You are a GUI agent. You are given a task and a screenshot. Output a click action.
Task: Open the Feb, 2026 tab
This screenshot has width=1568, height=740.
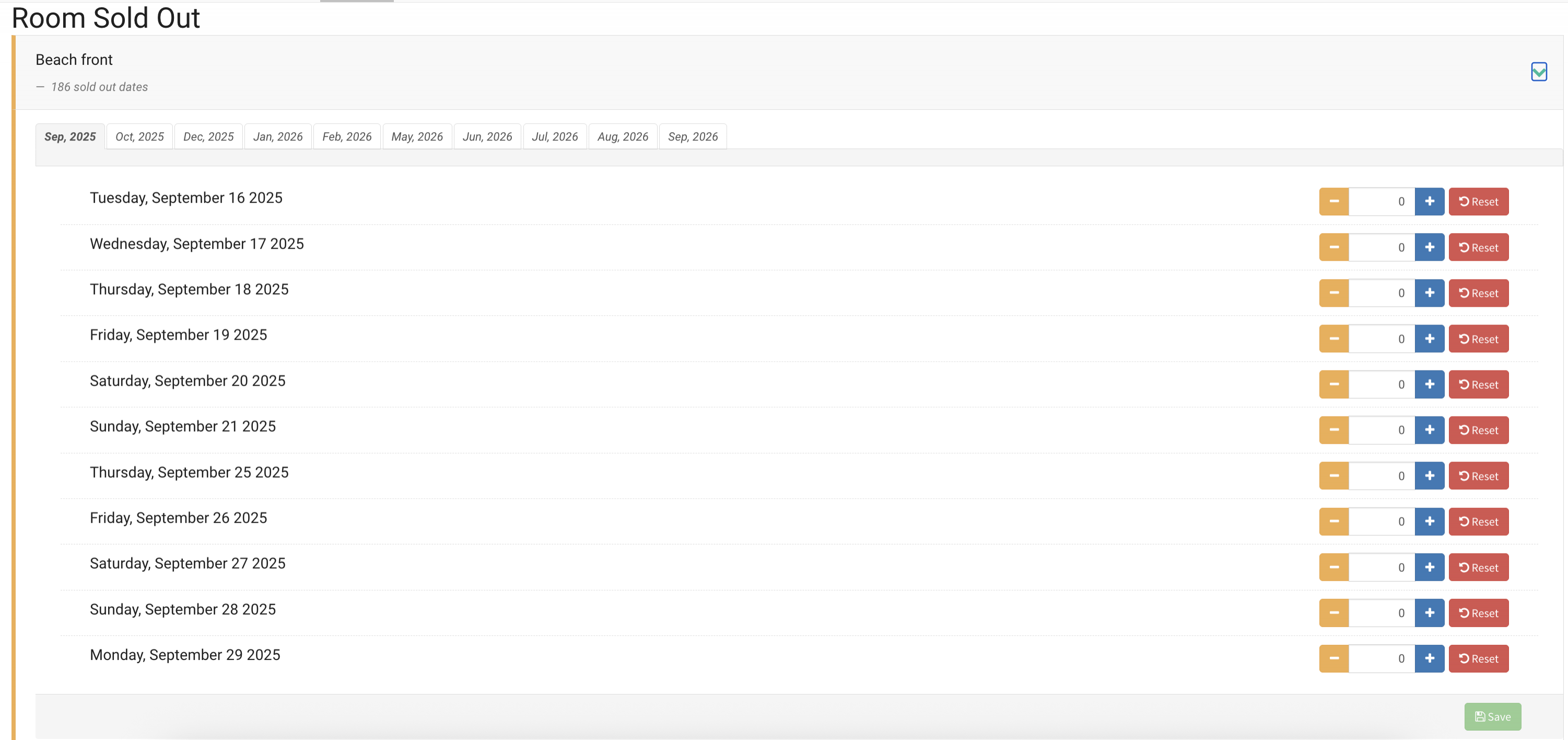[x=346, y=136]
